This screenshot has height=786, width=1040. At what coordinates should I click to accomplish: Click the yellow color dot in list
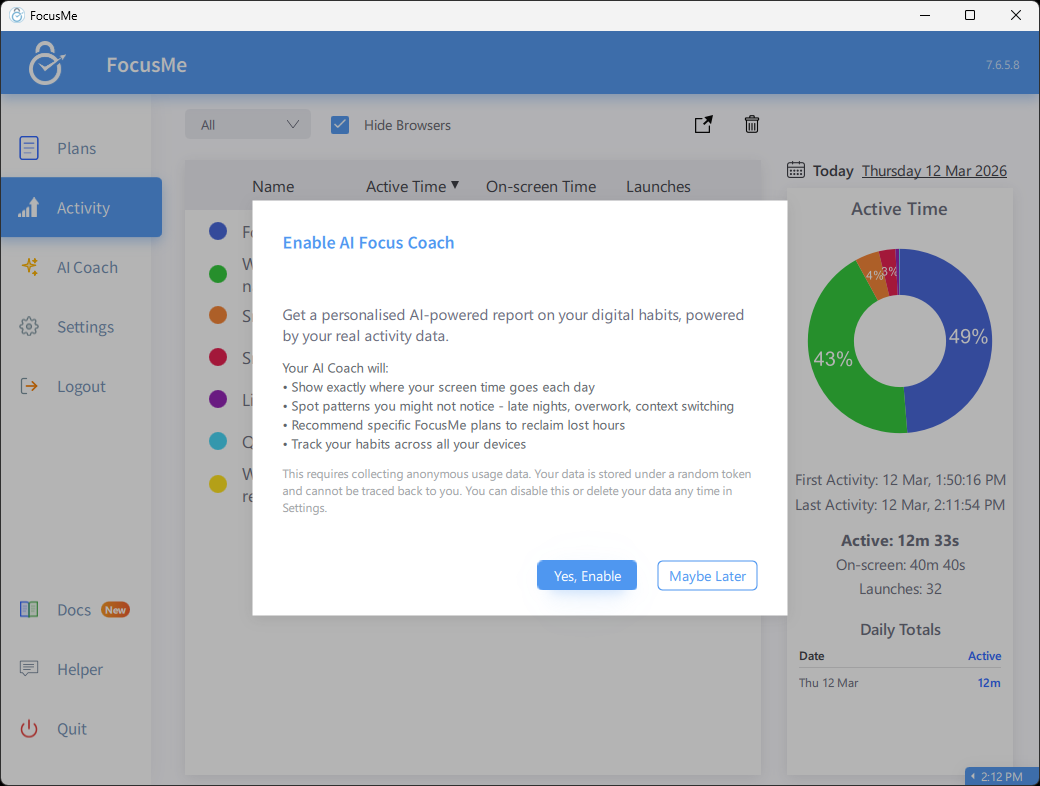(x=218, y=484)
